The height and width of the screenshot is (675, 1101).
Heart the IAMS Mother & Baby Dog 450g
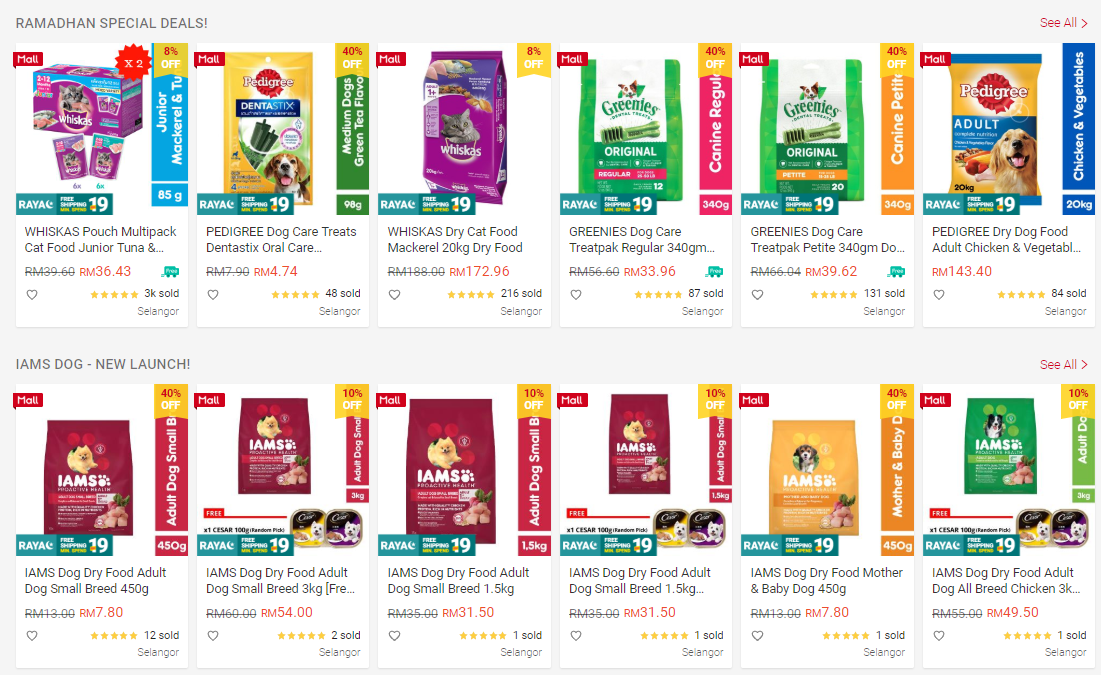point(758,636)
